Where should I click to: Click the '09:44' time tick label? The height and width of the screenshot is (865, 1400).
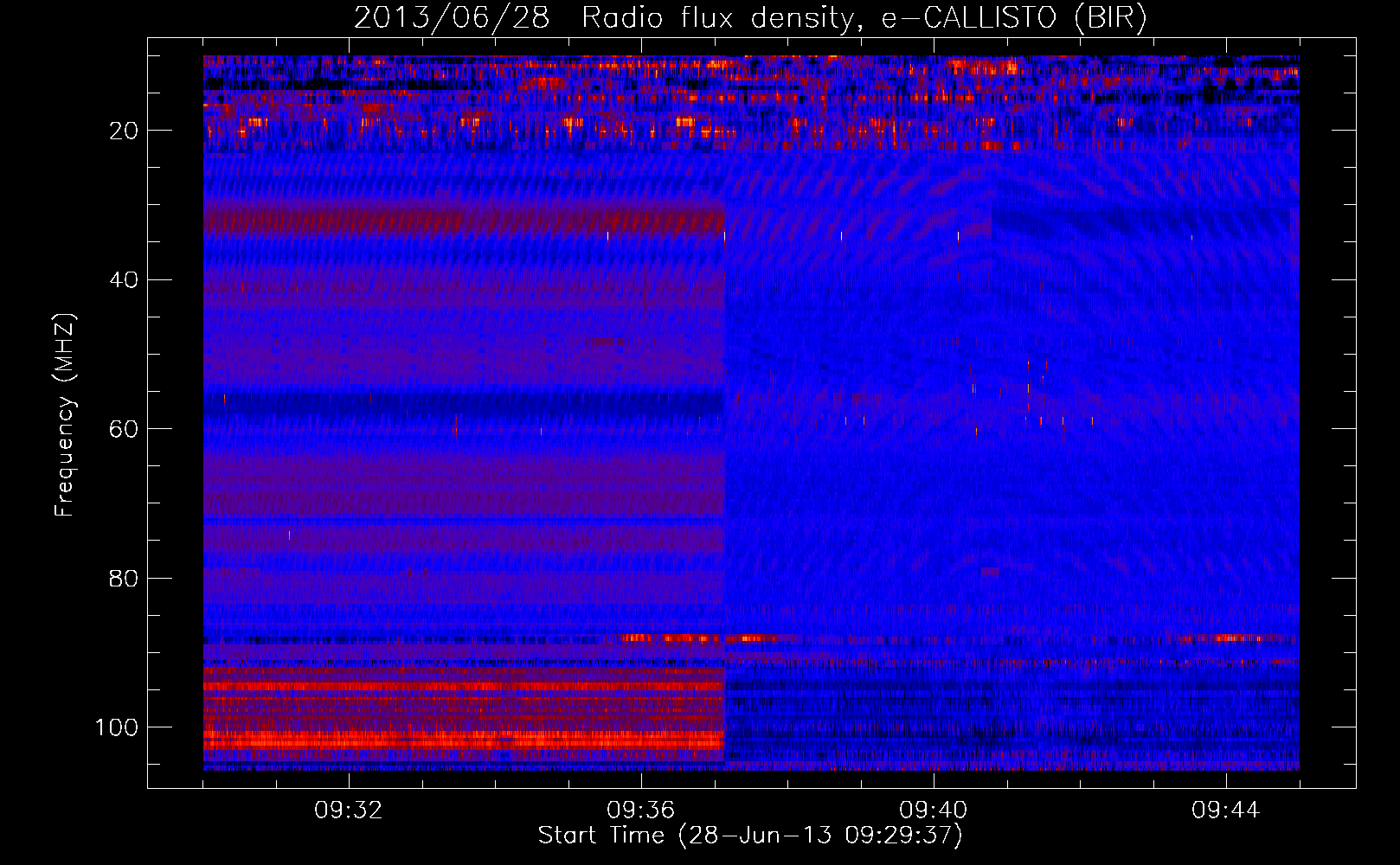[x=1226, y=811]
